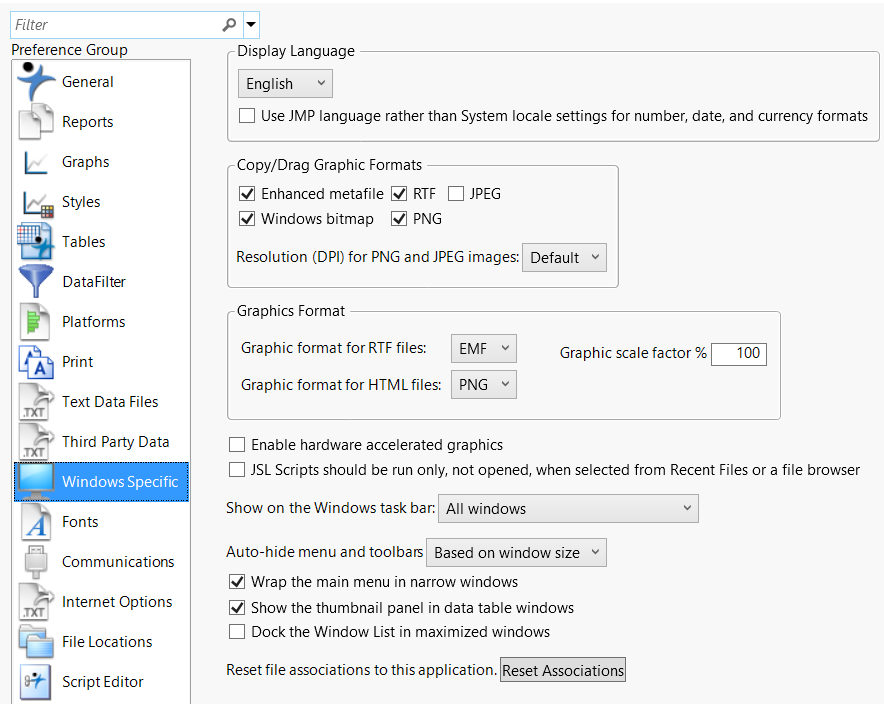Click the Tables grid icon

coord(36,242)
